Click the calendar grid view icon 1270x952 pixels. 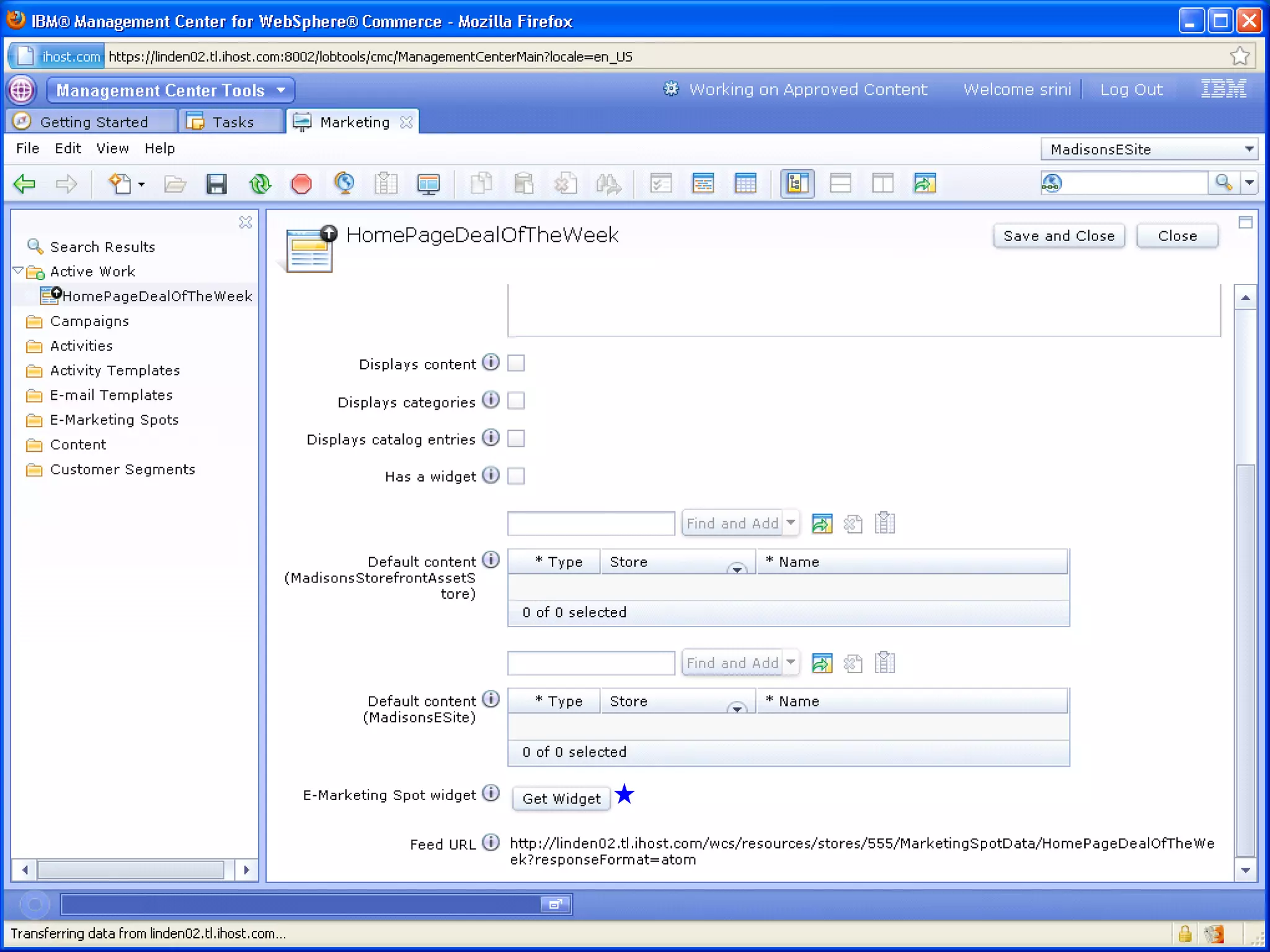click(x=745, y=184)
